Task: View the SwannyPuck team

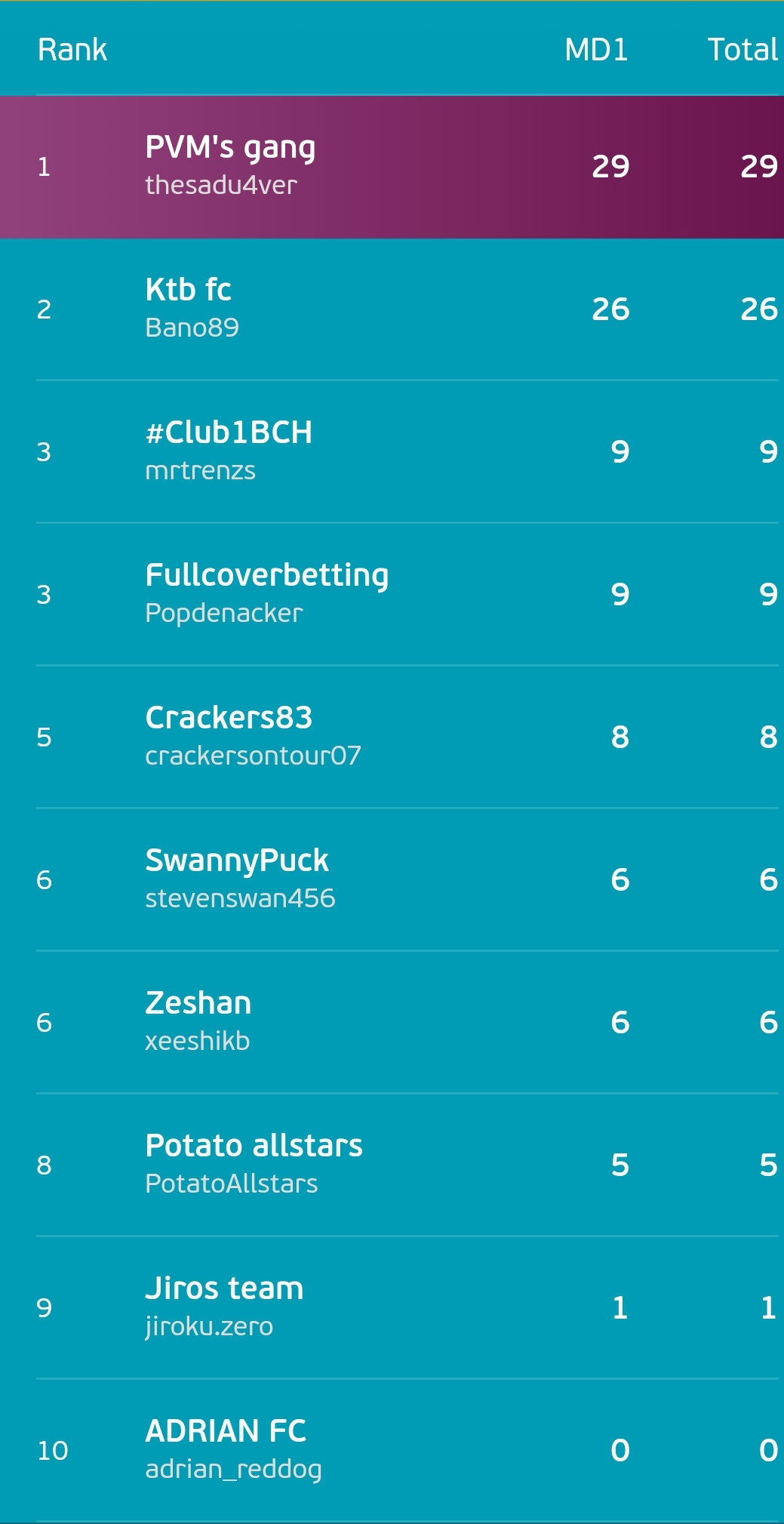Action: pyautogui.click(x=392, y=879)
